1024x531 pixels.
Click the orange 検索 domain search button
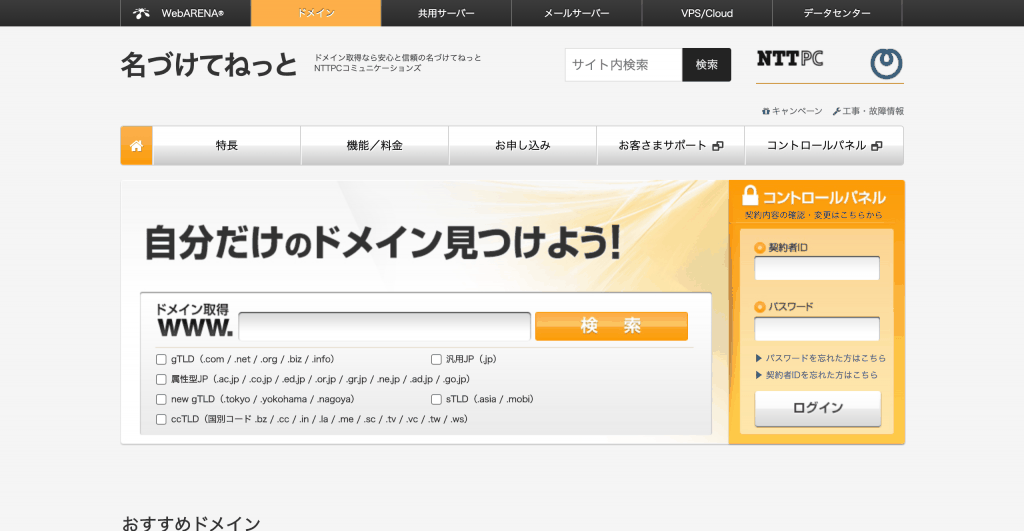(611, 326)
